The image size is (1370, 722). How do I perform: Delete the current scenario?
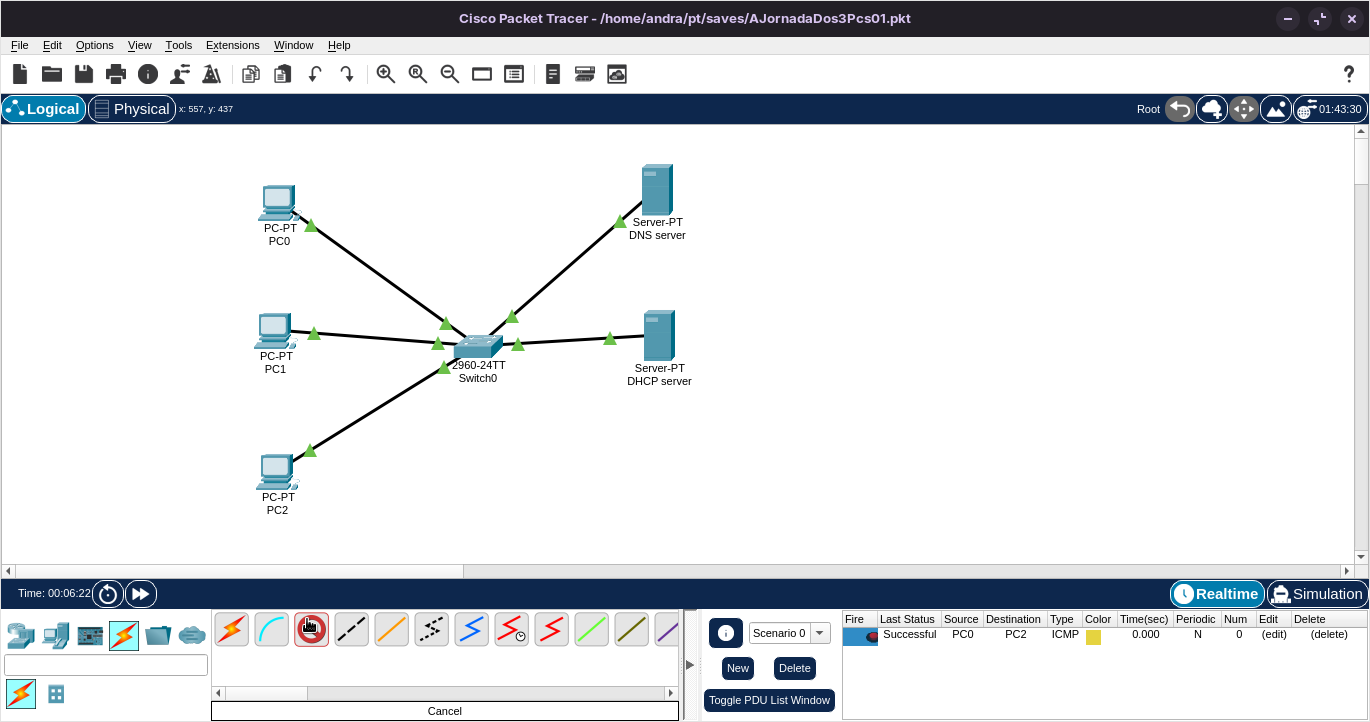click(x=795, y=668)
